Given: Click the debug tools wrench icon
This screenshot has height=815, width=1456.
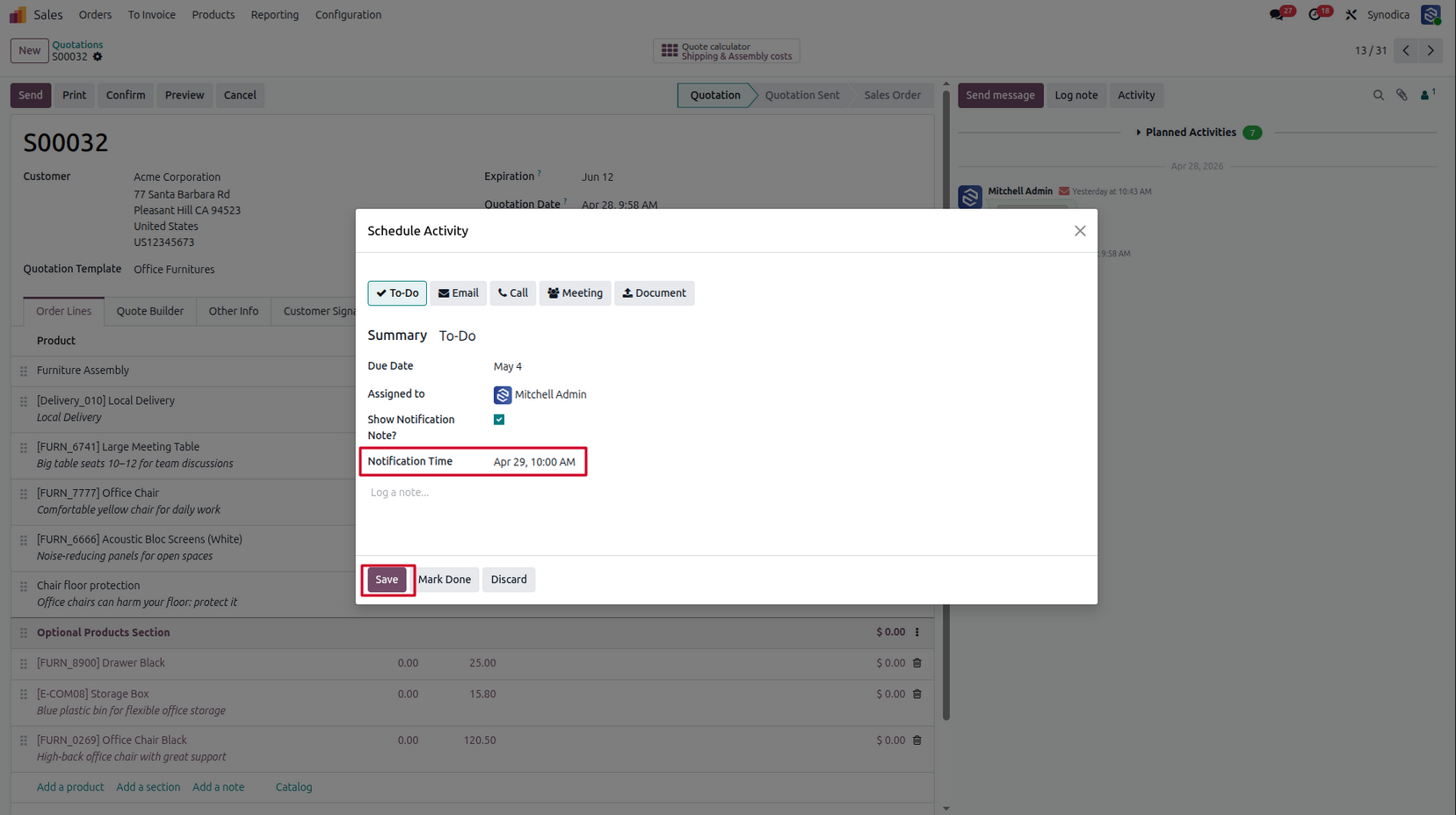Looking at the screenshot, I should [1351, 15].
